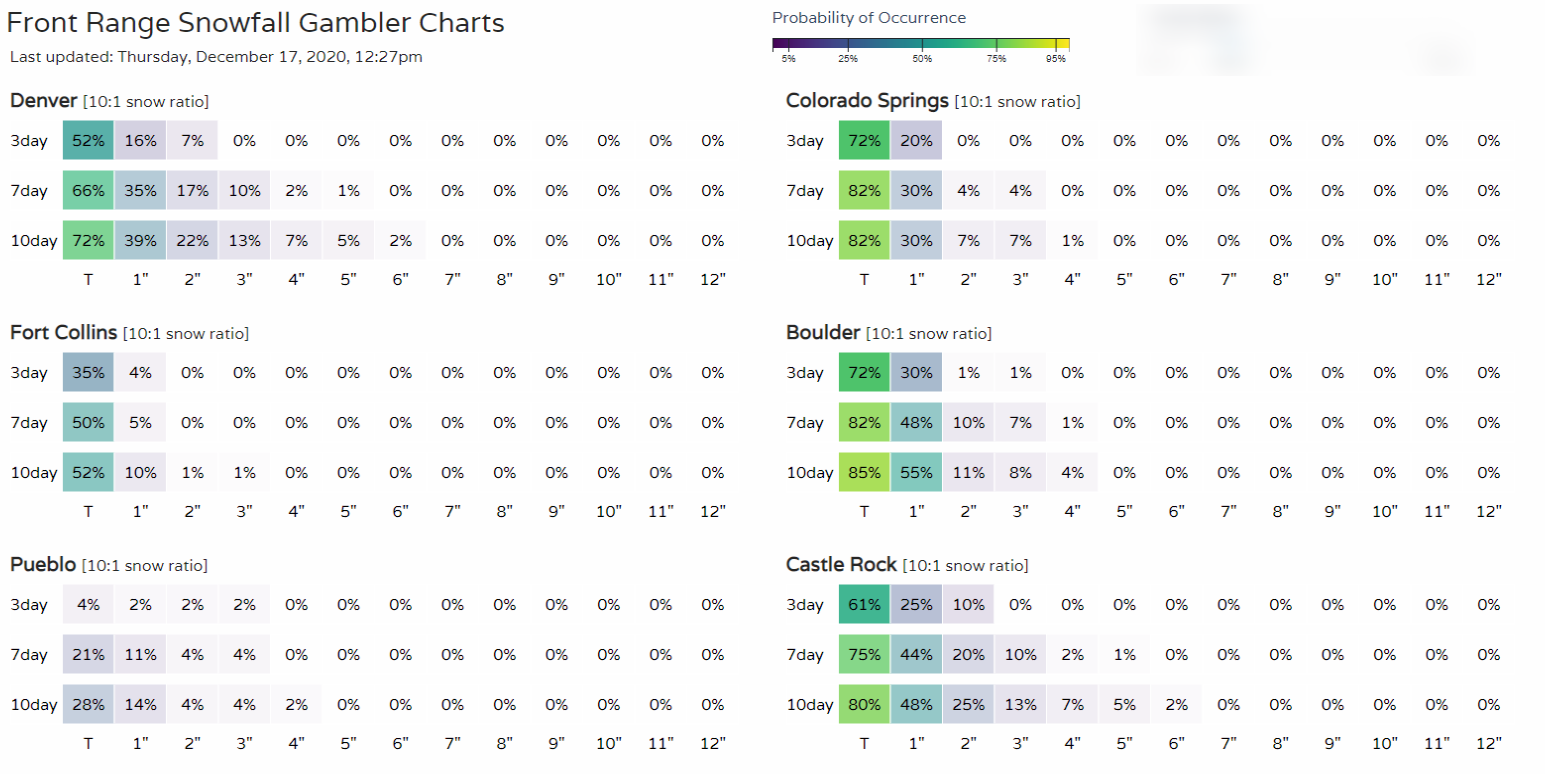This screenshot has width=1545, height=774.
Task: Click the Fort Collins heading
Action: point(63,332)
